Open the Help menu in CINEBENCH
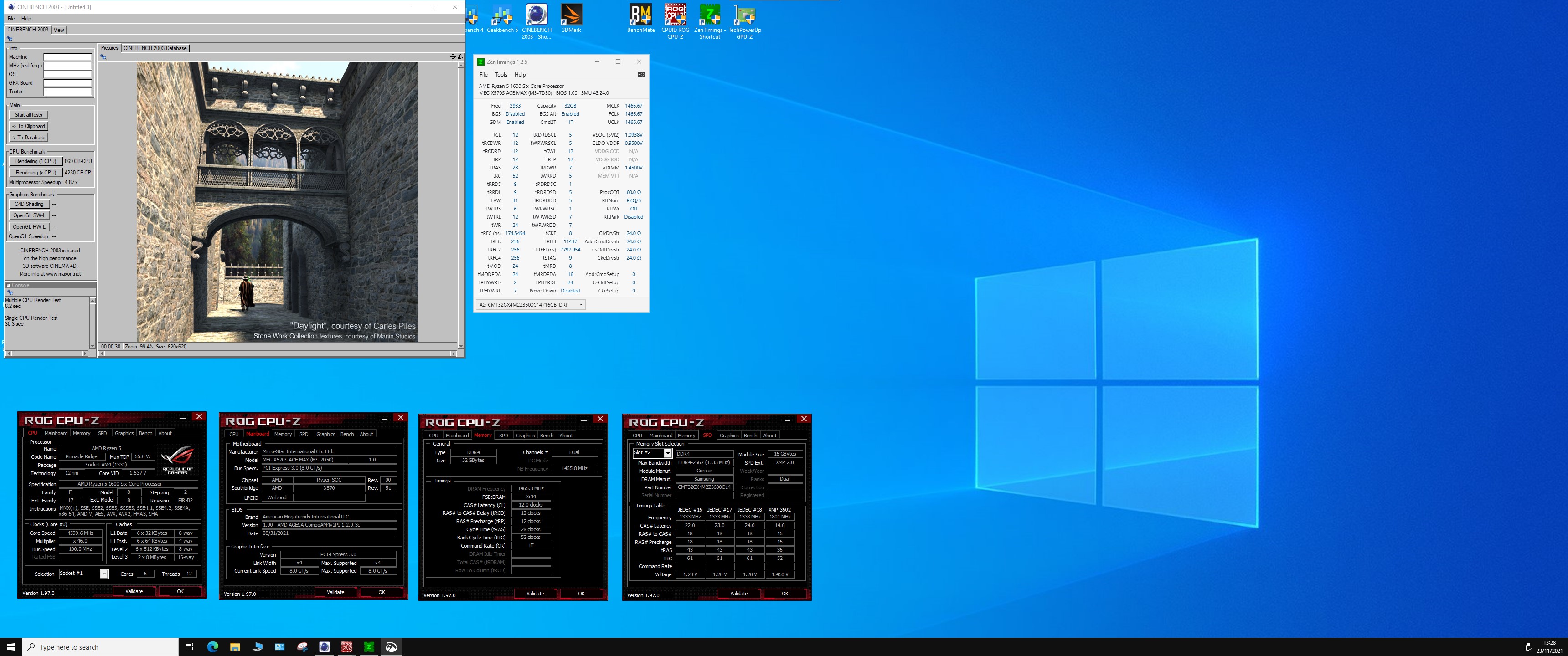 (26, 18)
